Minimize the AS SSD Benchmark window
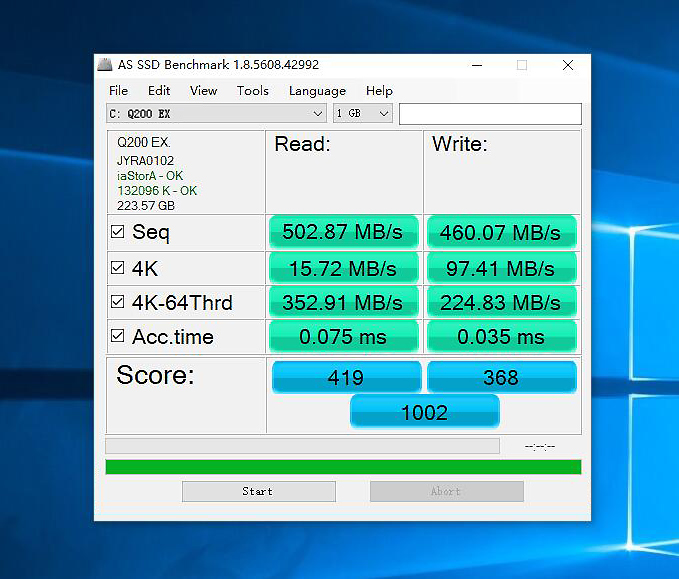The image size is (679, 579). 475,65
